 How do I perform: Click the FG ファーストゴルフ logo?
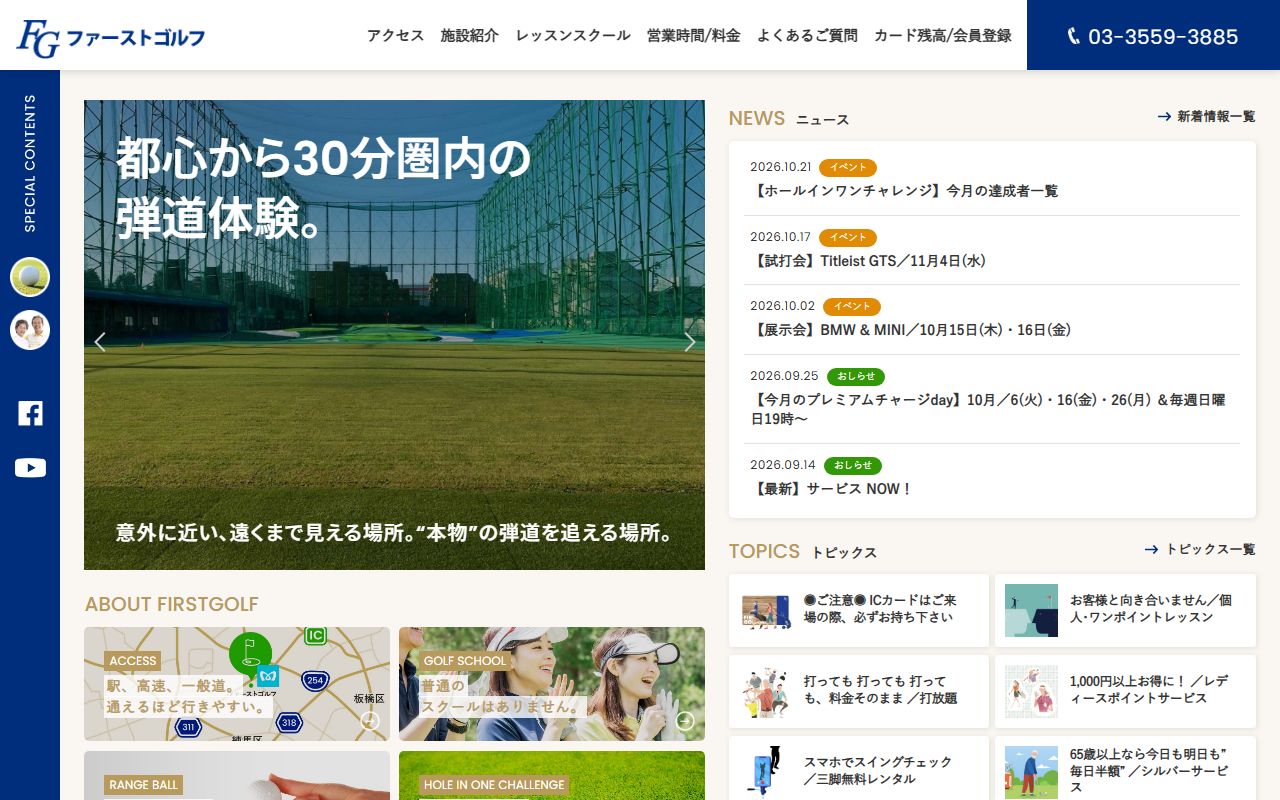tap(111, 38)
